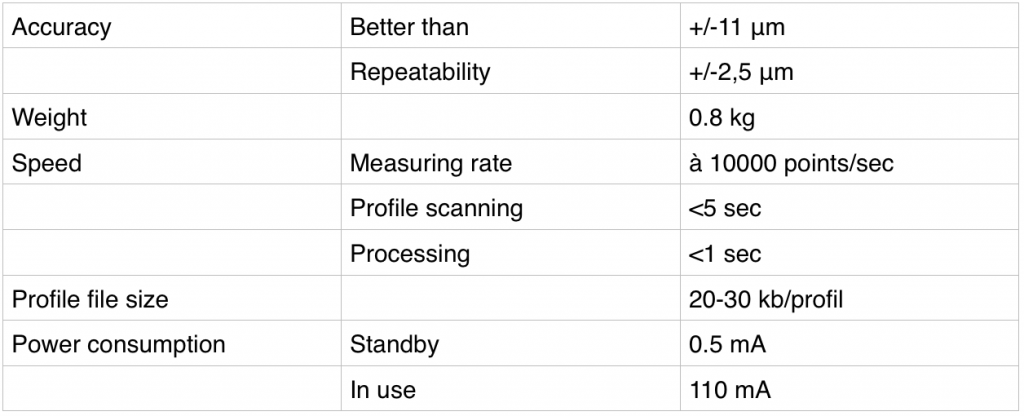Click the 'Measuring rate' cell

click(x=430, y=163)
